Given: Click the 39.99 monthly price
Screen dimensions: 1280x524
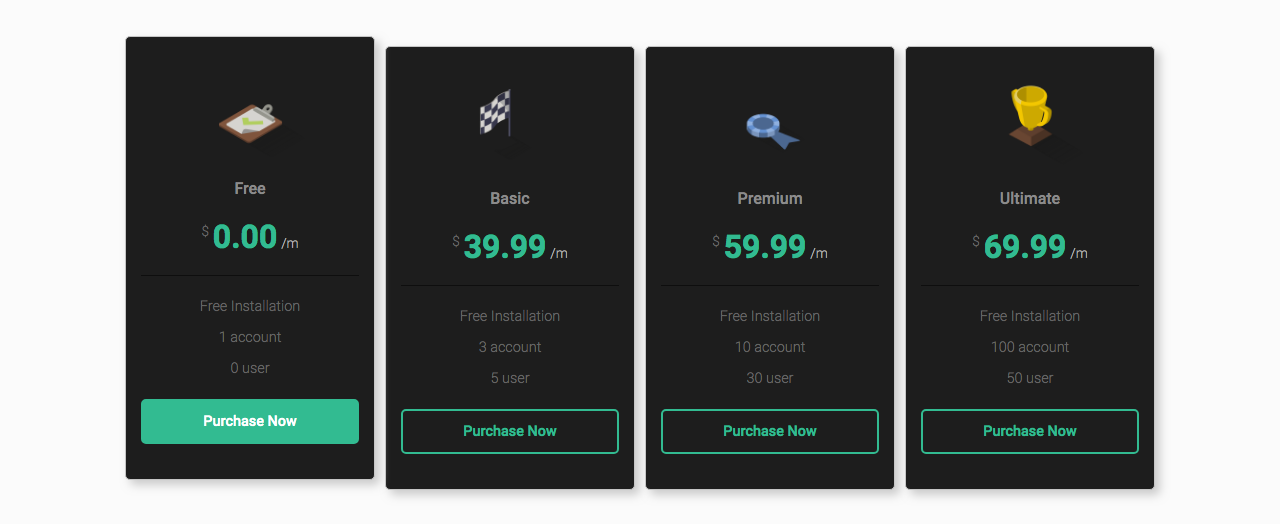Looking at the screenshot, I should click(505, 247).
